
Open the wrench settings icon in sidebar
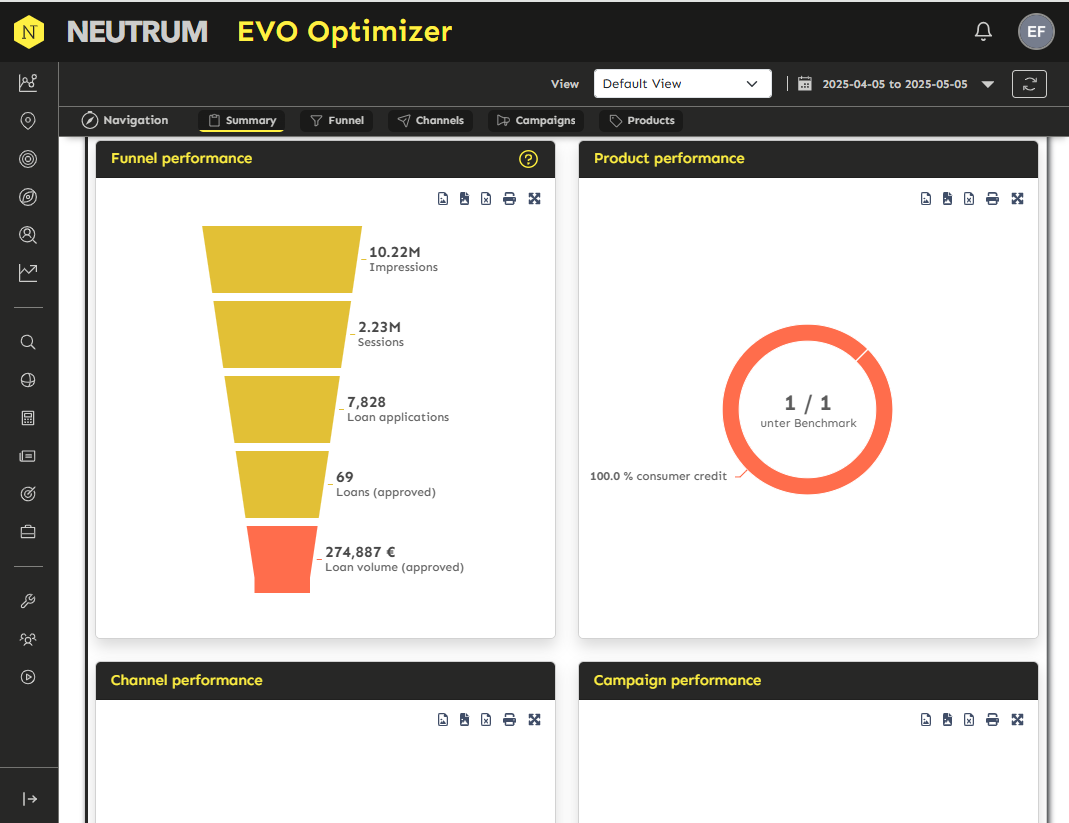pyautogui.click(x=28, y=601)
